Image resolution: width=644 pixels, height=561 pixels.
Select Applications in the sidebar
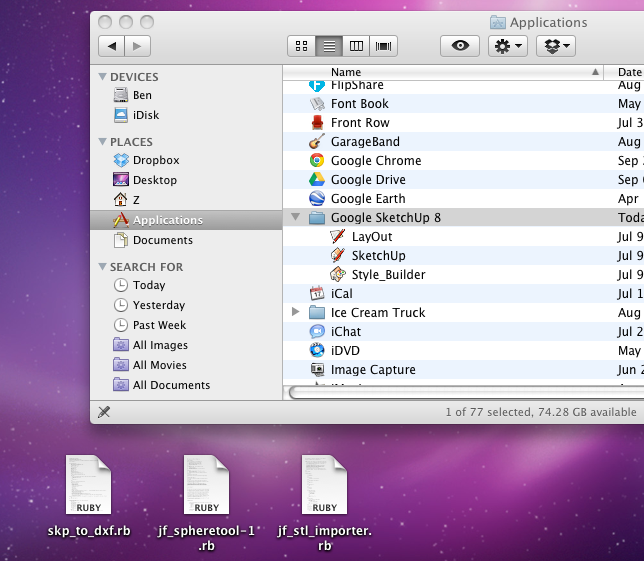click(x=186, y=220)
